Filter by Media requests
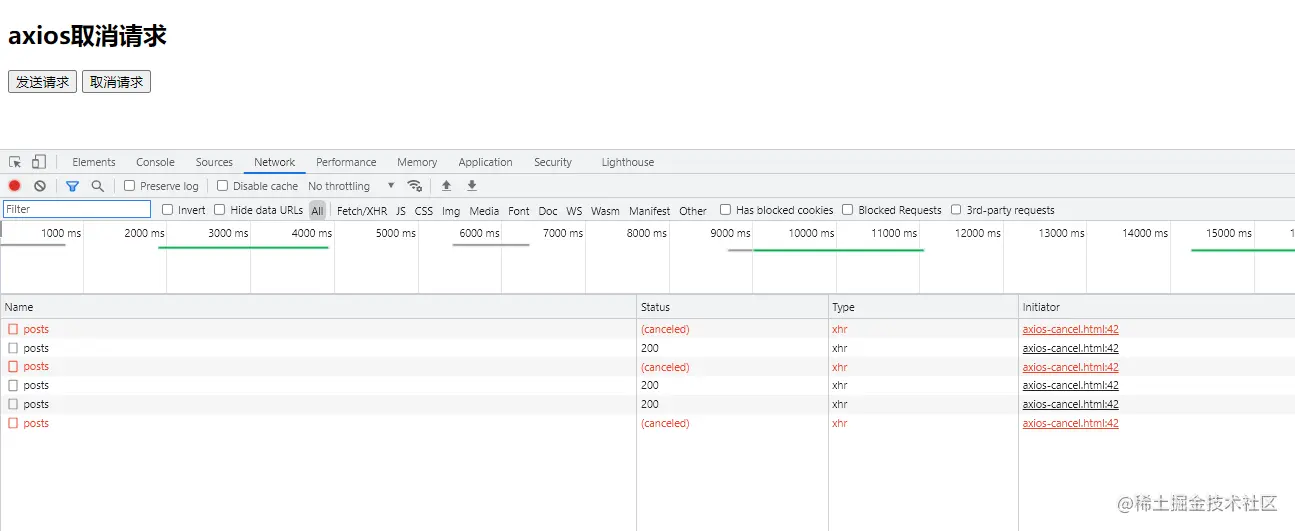 coord(484,211)
